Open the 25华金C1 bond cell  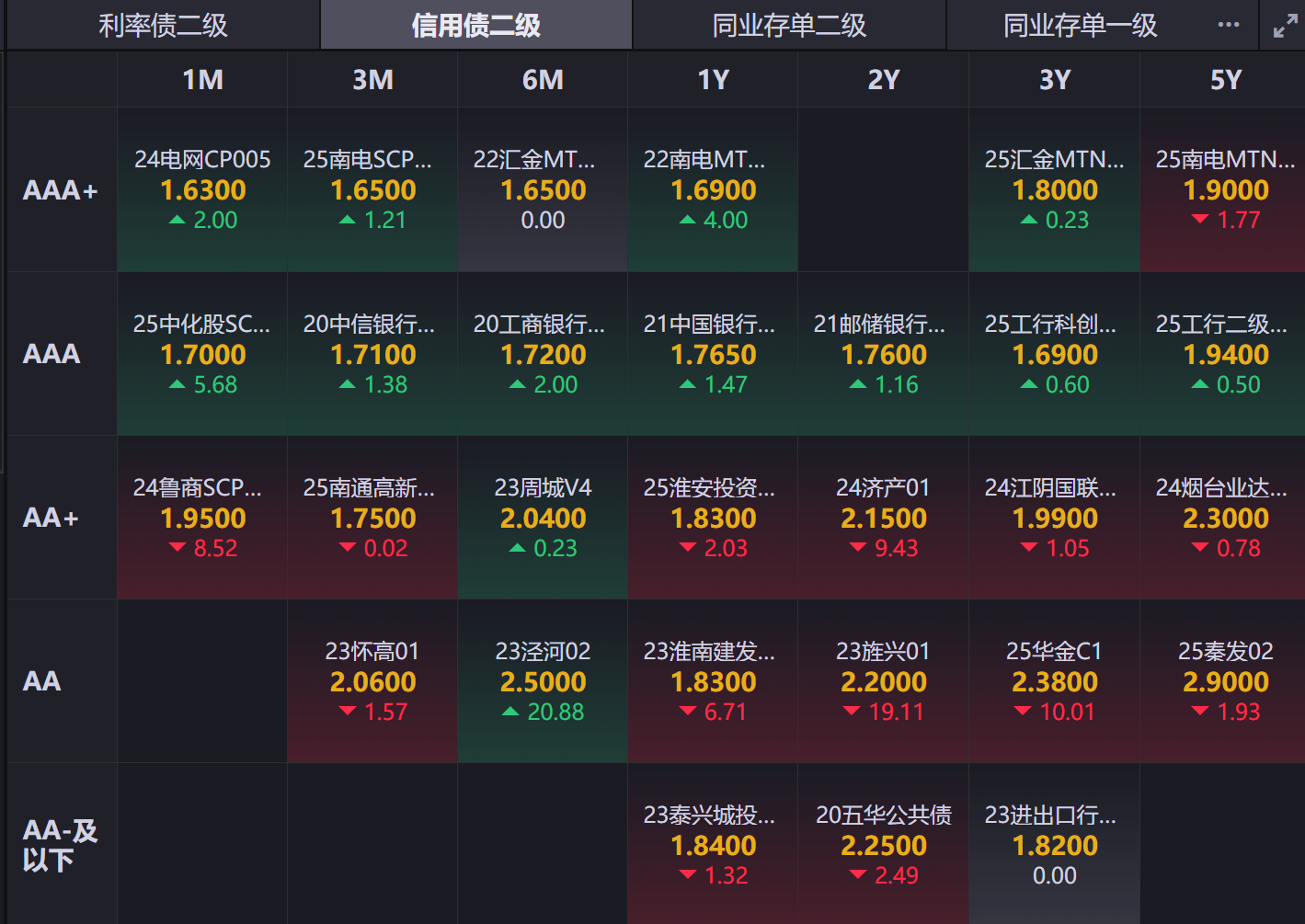[x=1054, y=681]
